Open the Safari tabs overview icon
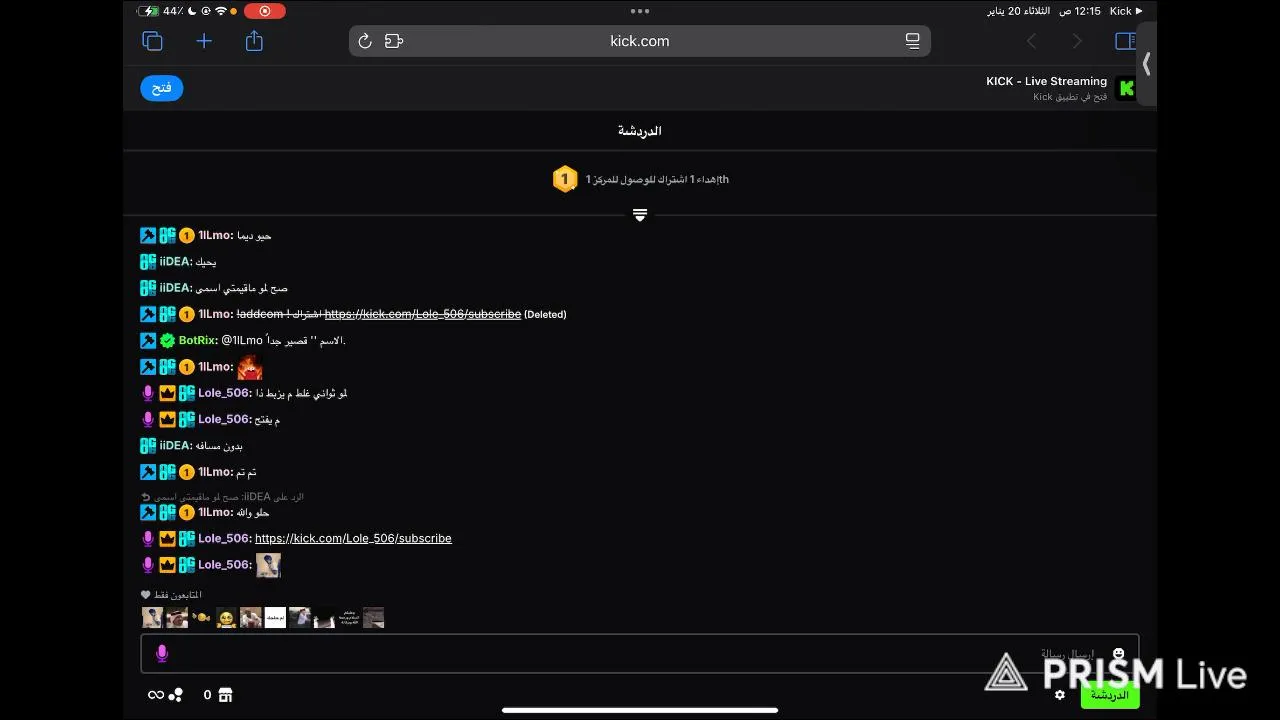The height and width of the screenshot is (720, 1280). click(152, 41)
